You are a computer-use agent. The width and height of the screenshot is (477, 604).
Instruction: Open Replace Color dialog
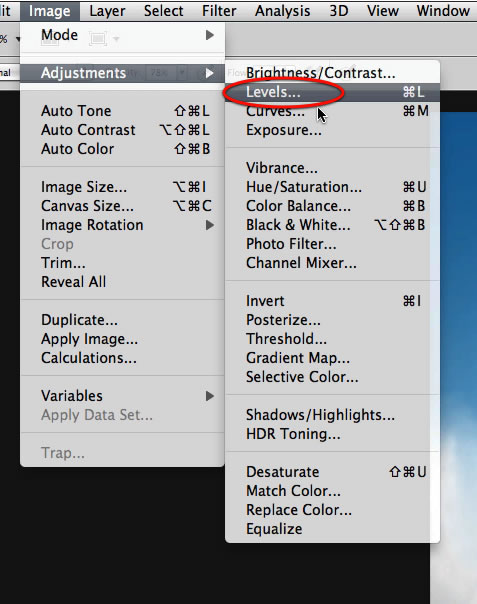(x=333, y=510)
